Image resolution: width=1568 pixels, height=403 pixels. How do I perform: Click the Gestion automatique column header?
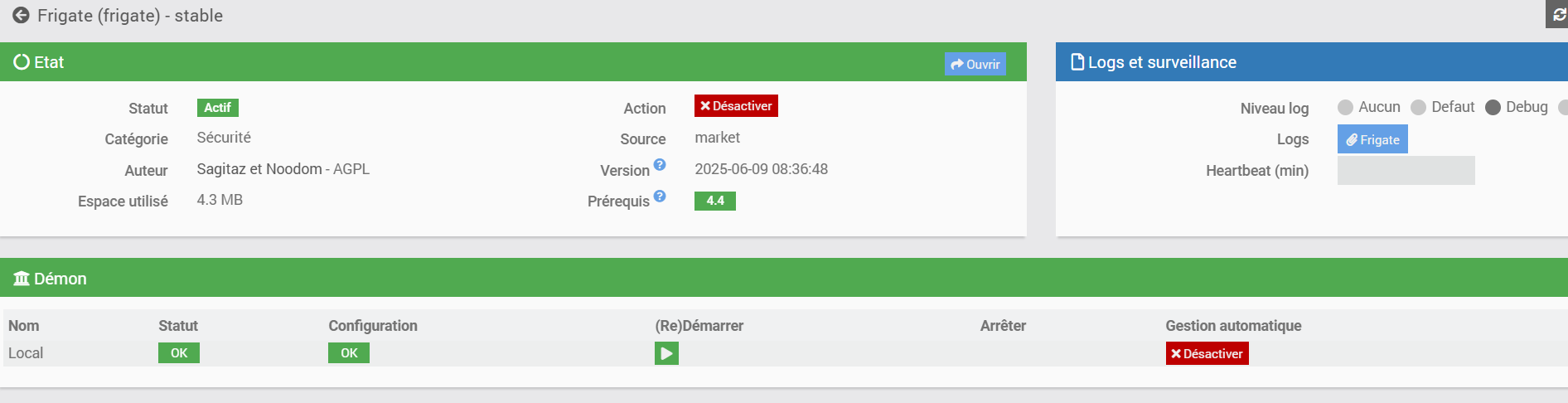click(x=1233, y=326)
